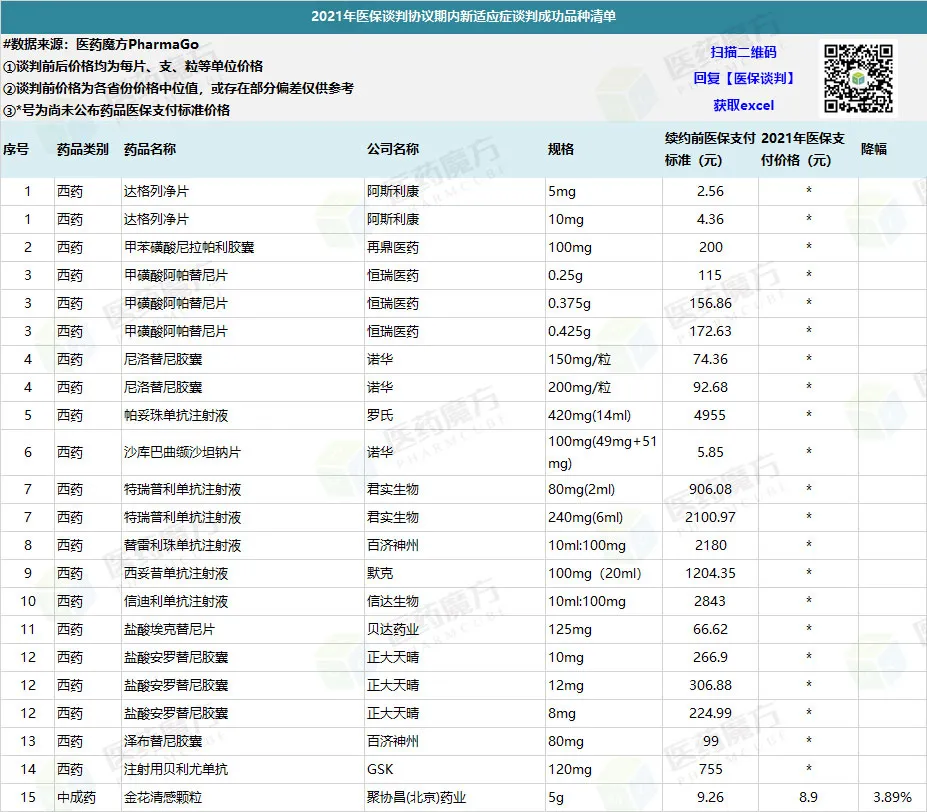This screenshot has width=927, height=812.
Task: Select the price cell '906.08'
Action: click(x=710, y=490)
